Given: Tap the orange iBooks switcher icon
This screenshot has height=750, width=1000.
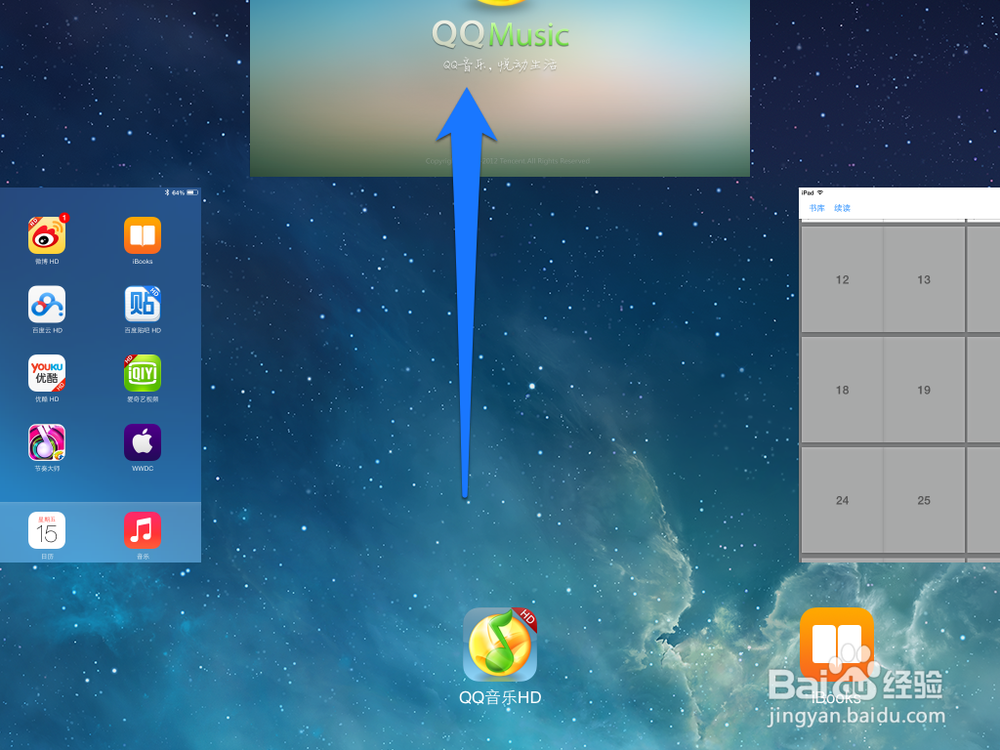Looking at the screenshot, I should coord(837,645).
